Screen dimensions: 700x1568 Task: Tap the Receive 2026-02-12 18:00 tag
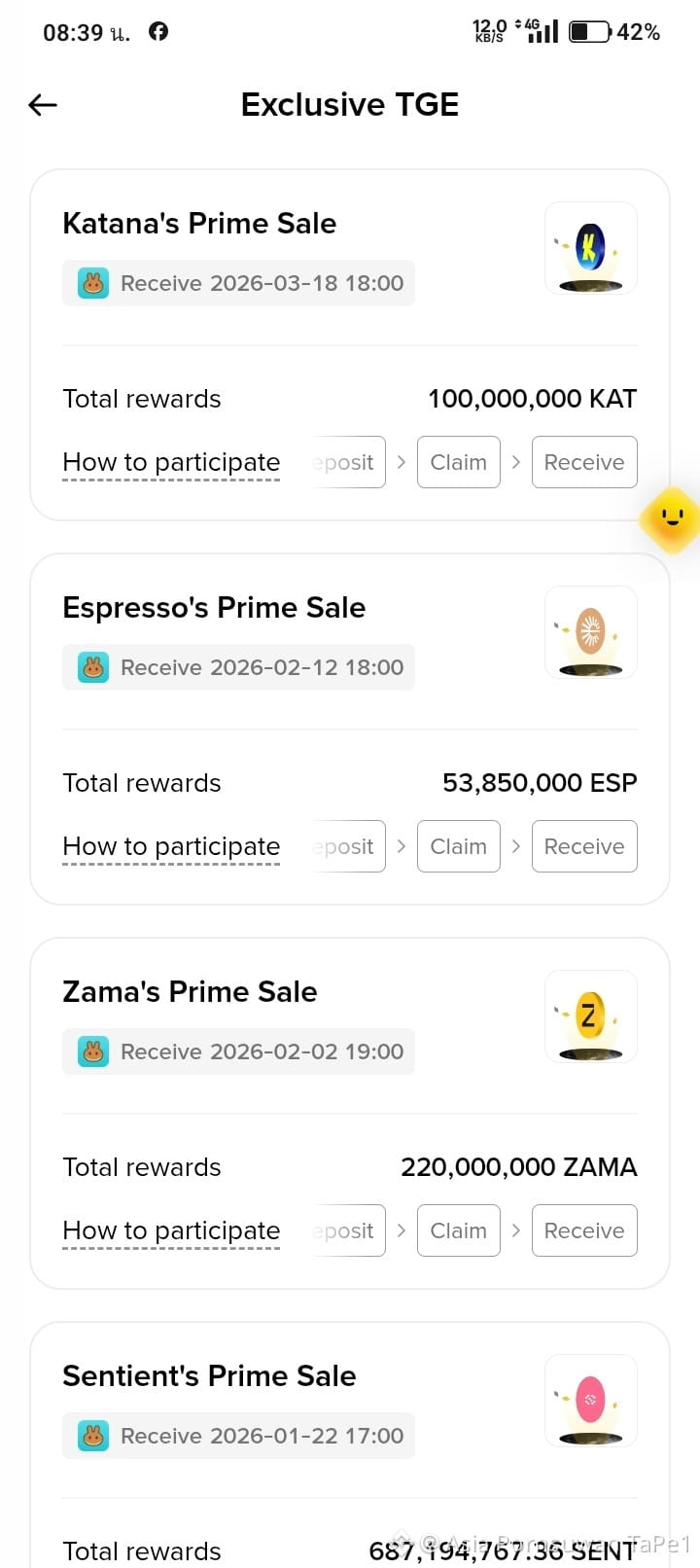238,667
